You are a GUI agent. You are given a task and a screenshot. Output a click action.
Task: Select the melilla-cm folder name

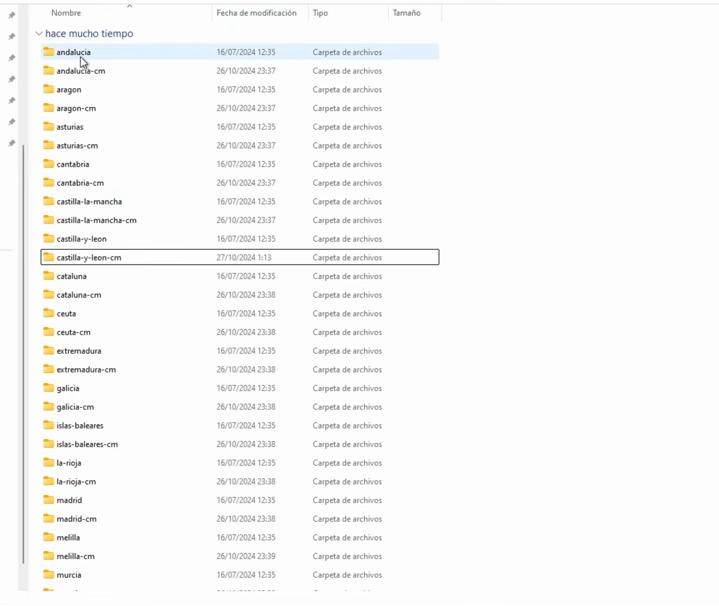tap(76, 556)
